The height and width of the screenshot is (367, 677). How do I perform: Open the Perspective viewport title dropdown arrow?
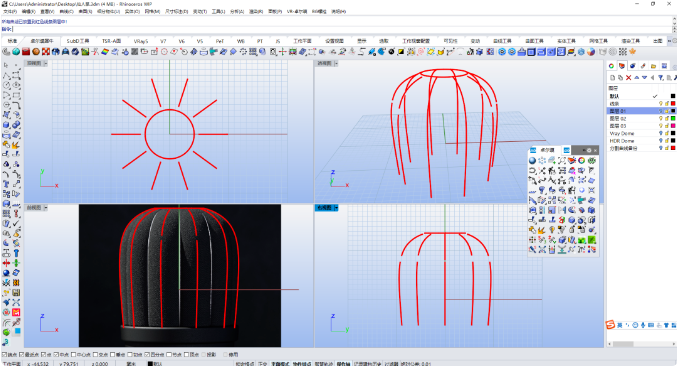click(336, 63)
